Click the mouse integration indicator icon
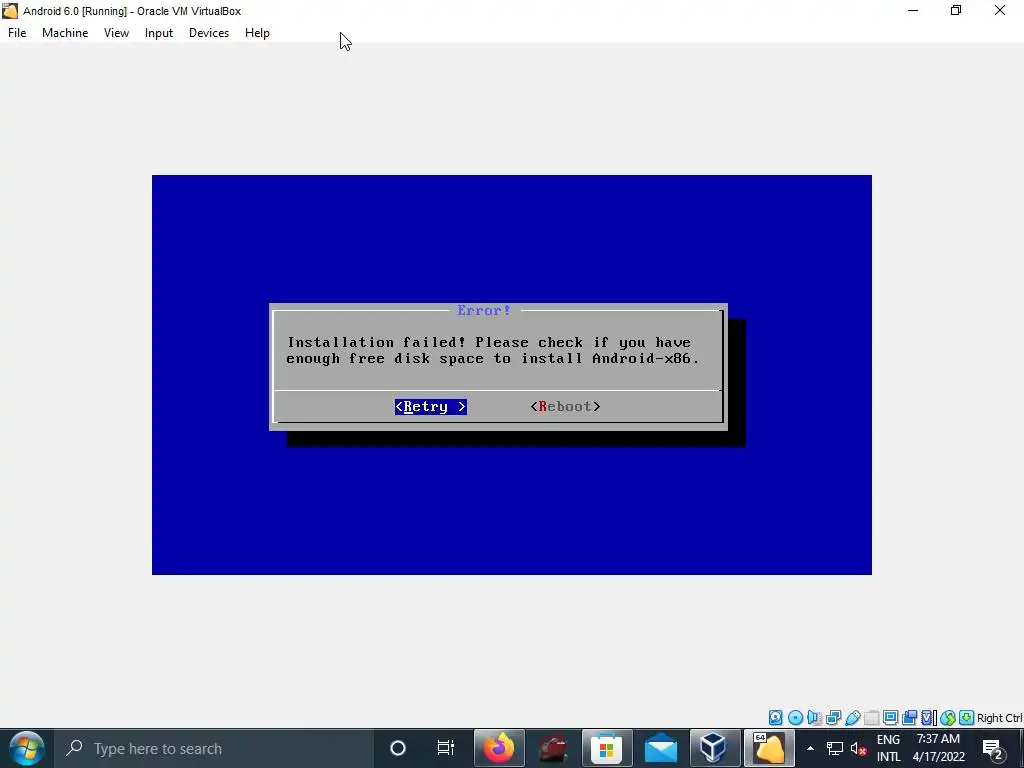1024x768 pixels. tap(948, 718)
